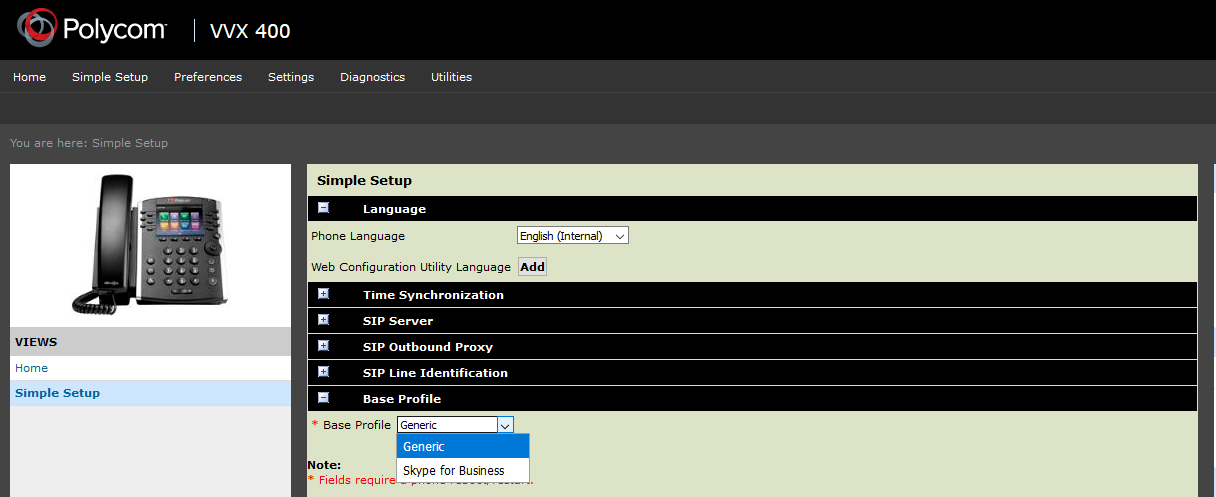
Task: Select Skype for Business option
Action: tap(454, 470)
